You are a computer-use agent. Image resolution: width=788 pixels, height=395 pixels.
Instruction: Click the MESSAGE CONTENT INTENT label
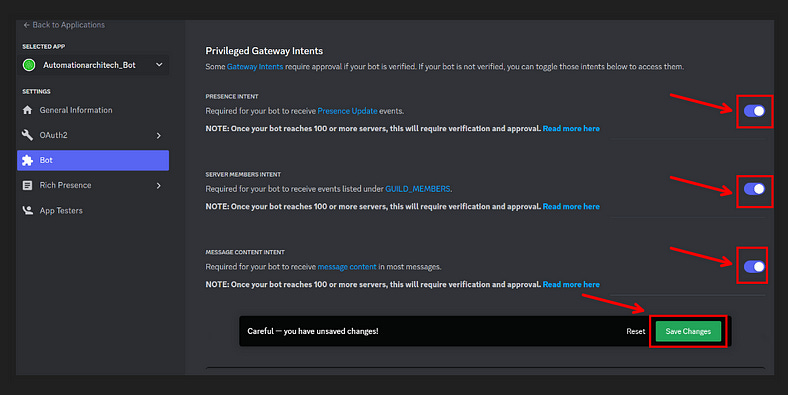pos(245,252)
